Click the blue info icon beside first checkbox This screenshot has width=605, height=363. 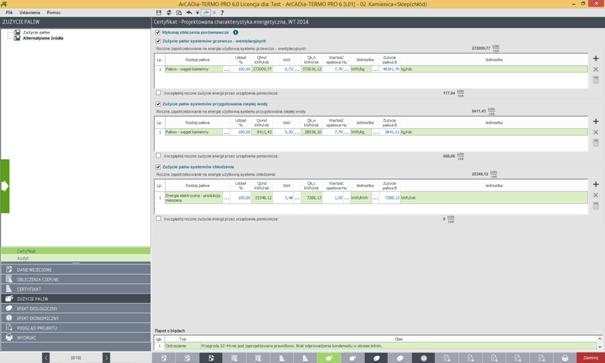[235, 32]
